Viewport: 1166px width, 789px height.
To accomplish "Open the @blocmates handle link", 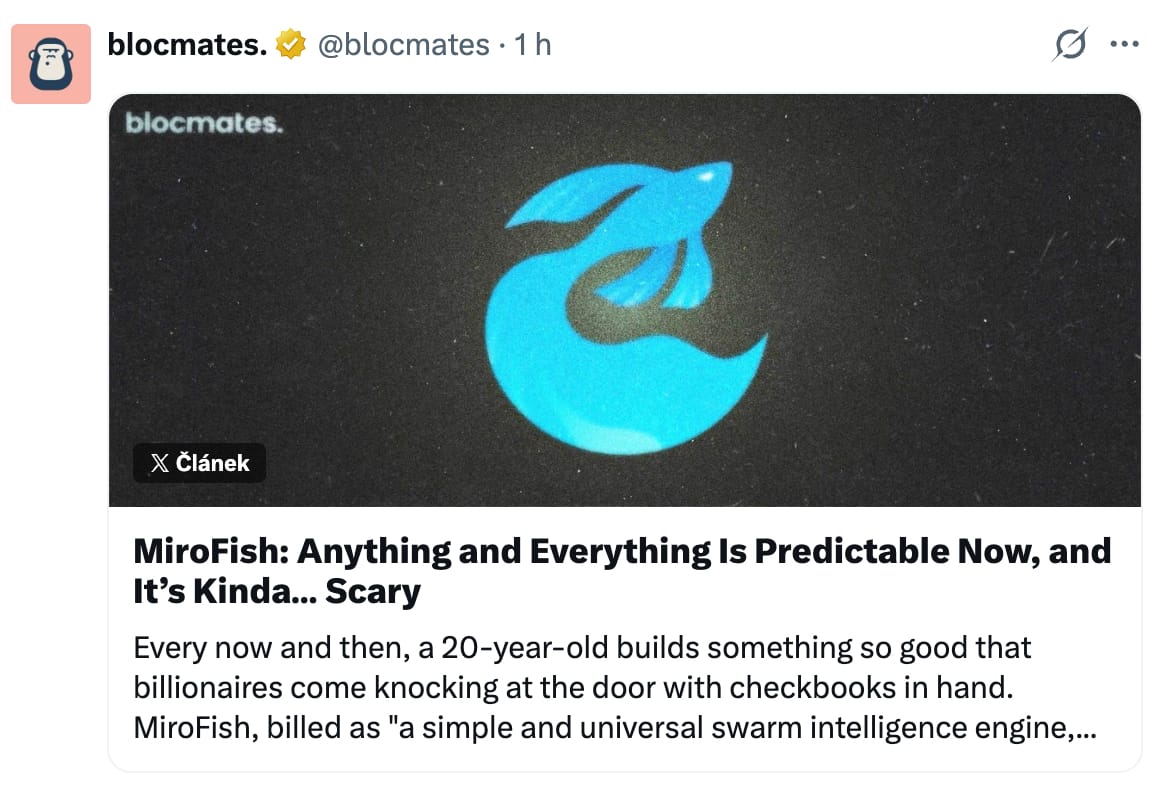I will pos(403,45).
